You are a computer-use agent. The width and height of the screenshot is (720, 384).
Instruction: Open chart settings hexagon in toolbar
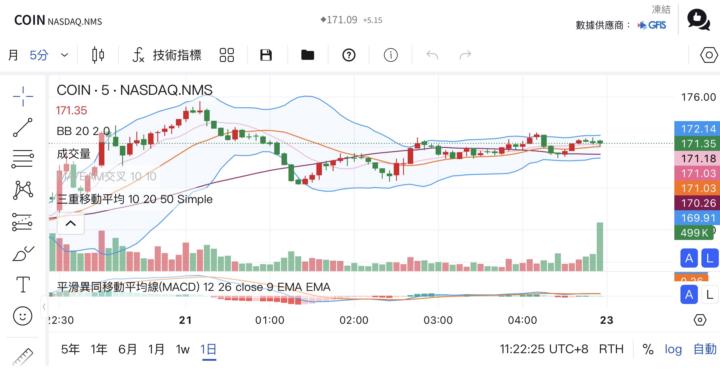coord(709,55)
